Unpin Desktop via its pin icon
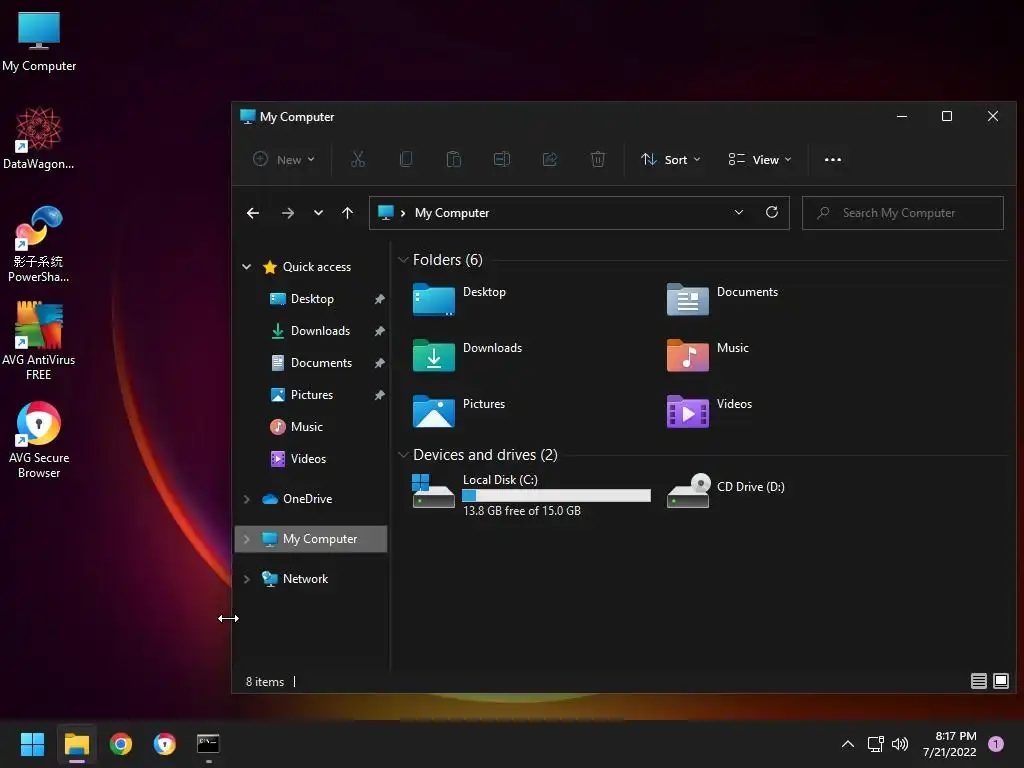 tap(379, 299)
